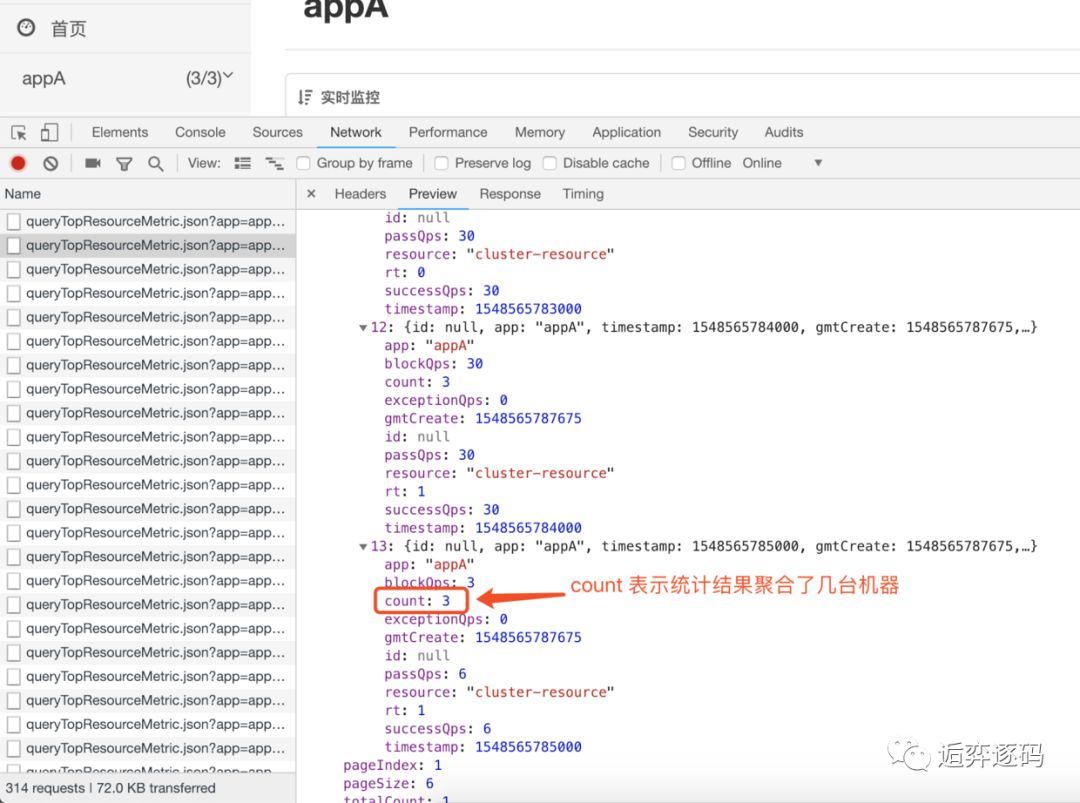Enable Preserve log checkbox
1080x803 pixels.
click(442, 163)
